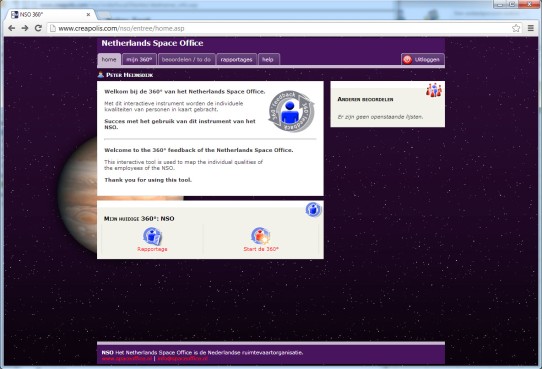542x369 pixels.
Task: Open the spaceoffice website link in footer
Action: pos(127,359)
